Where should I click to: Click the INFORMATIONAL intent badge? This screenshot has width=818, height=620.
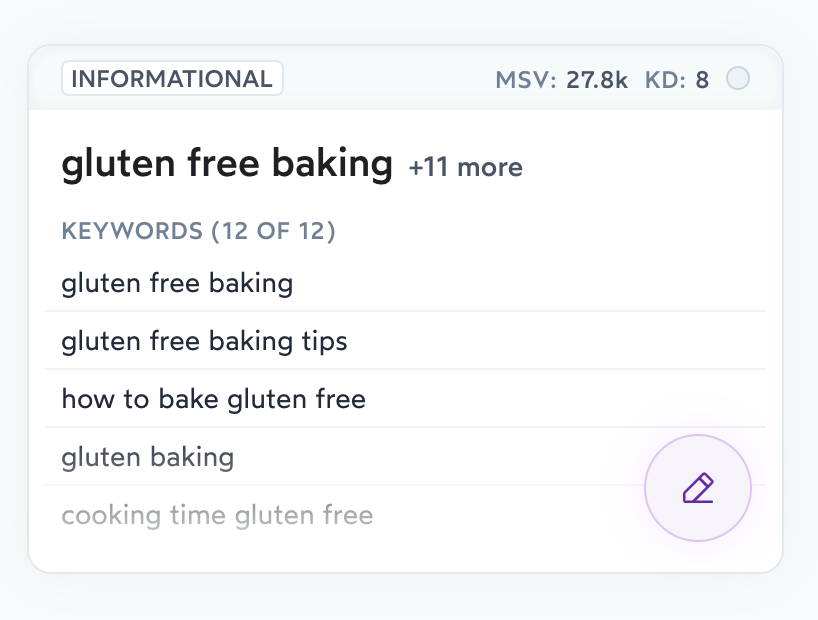pos(172,79)
